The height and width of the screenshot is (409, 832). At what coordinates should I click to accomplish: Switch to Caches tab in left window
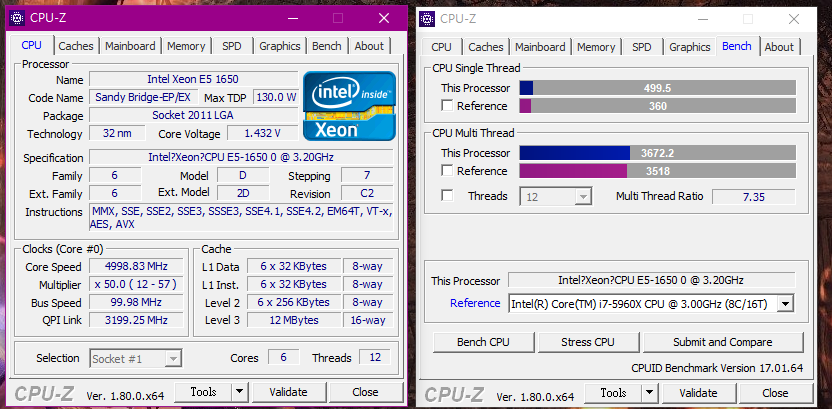tap(76, 46)
